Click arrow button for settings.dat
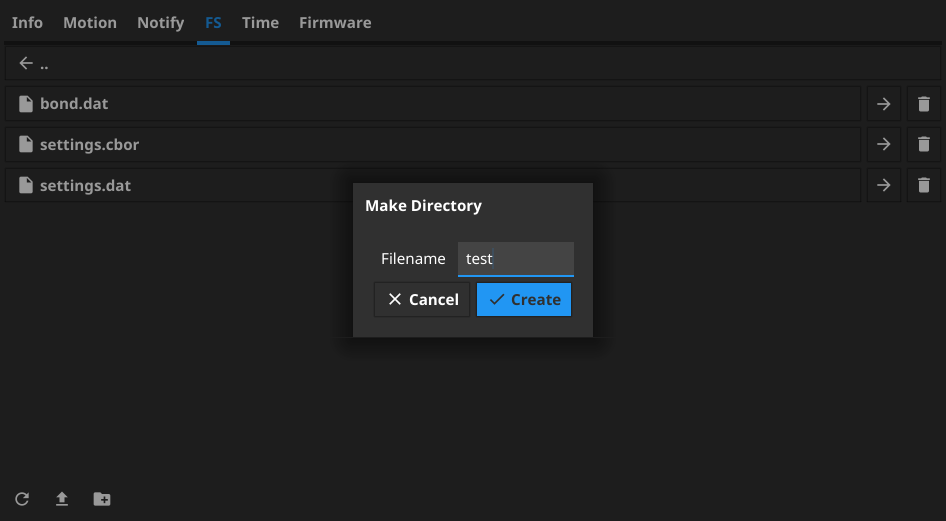Image resolution: width=946 pixels, height=521 pixels. (883, 185)
